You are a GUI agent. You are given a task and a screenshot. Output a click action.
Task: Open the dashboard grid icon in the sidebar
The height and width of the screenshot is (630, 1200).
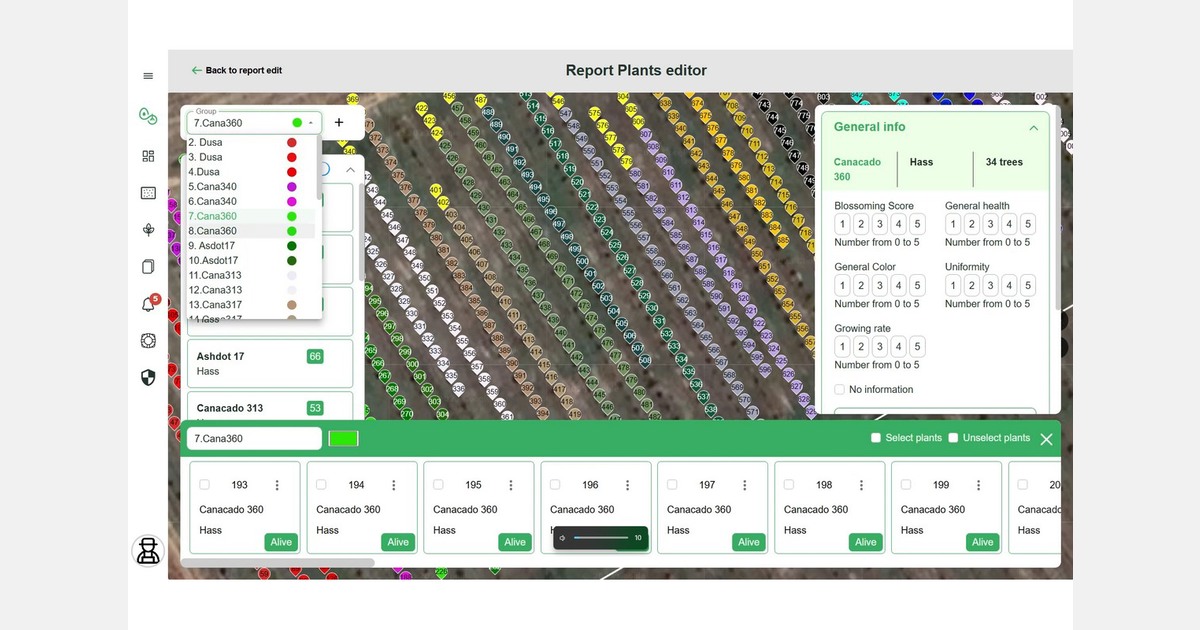click(x=148, y=156)
